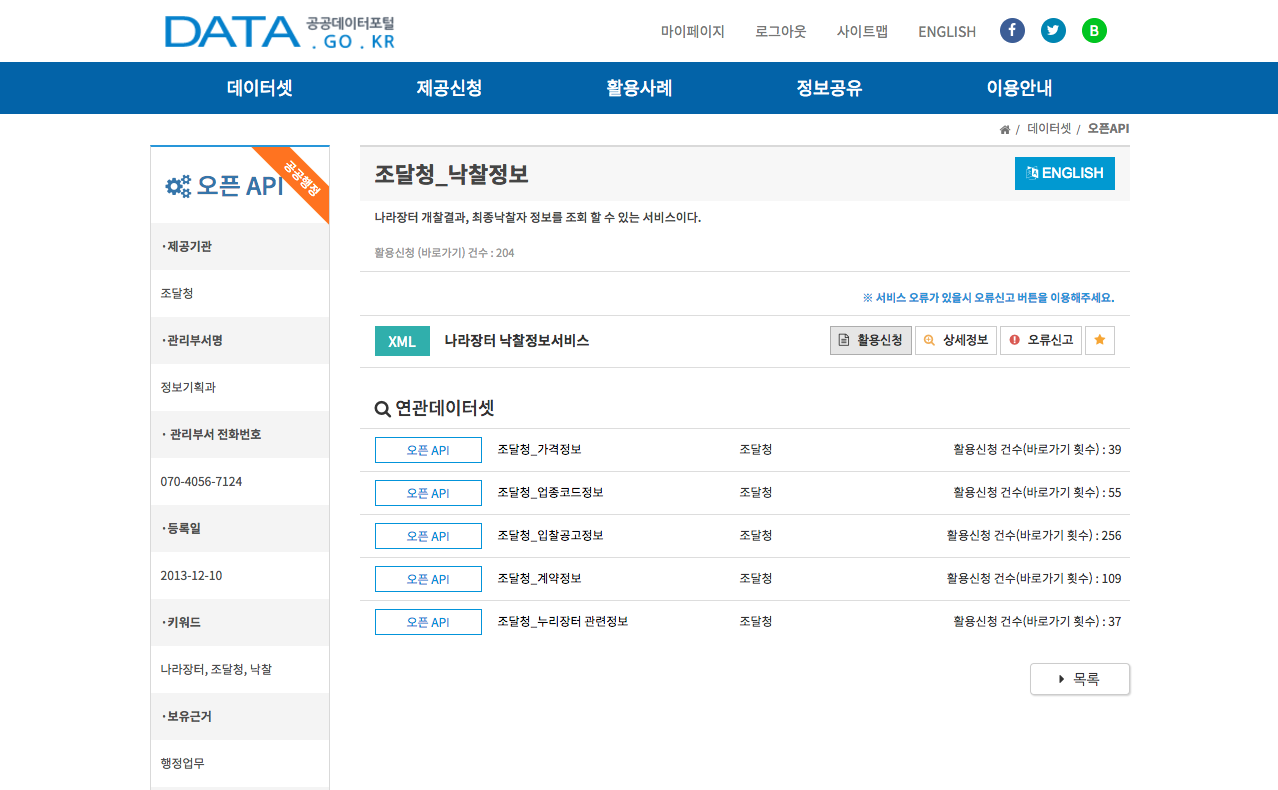Screen dimensions: 1278x790
Task: Click the 목록 list button
Action: tap(1080, 679)
